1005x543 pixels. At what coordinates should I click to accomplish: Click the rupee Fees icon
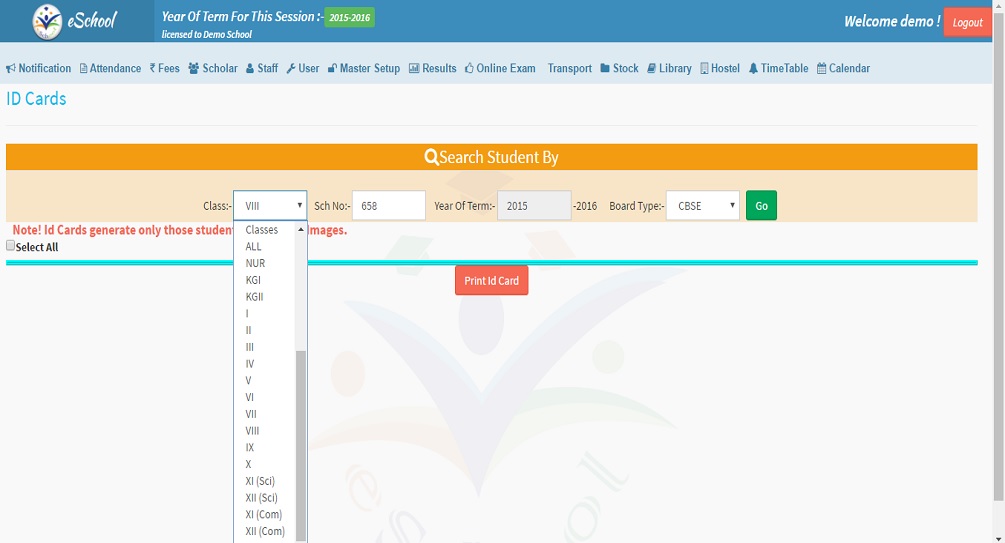tap(153, 69)
